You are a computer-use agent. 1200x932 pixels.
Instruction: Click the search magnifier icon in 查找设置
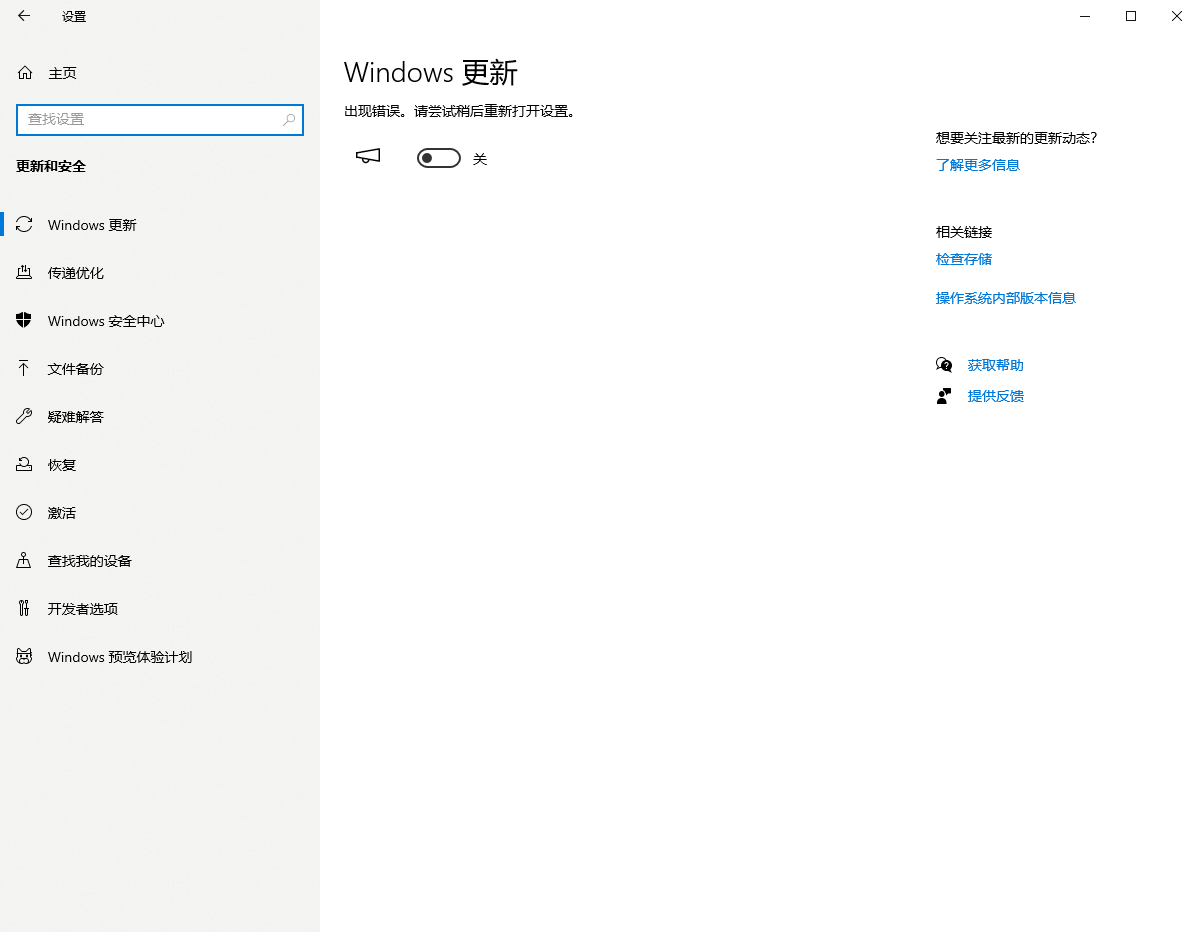pyautogui.click(x=289, y=119)
